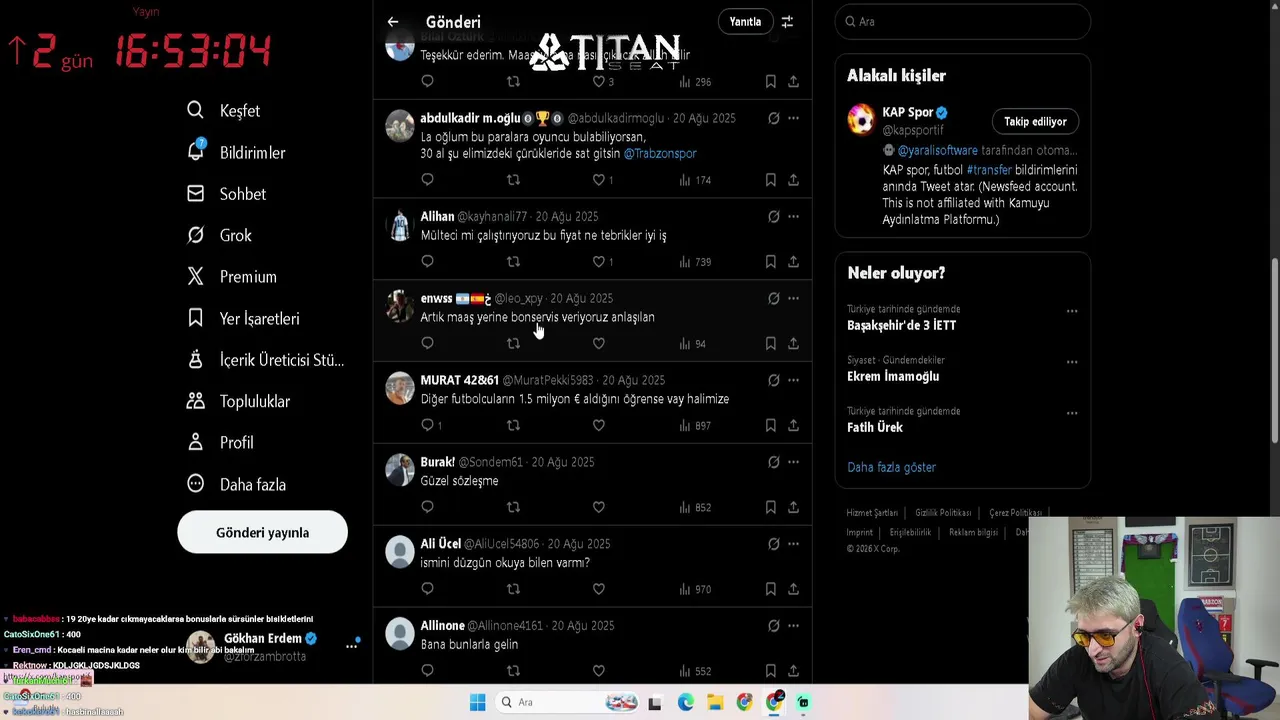The height and width of the screenshot is (720, 1280).
Task: Open the Gizlilik Politikası footer link
Action: [x=943, y=513]
